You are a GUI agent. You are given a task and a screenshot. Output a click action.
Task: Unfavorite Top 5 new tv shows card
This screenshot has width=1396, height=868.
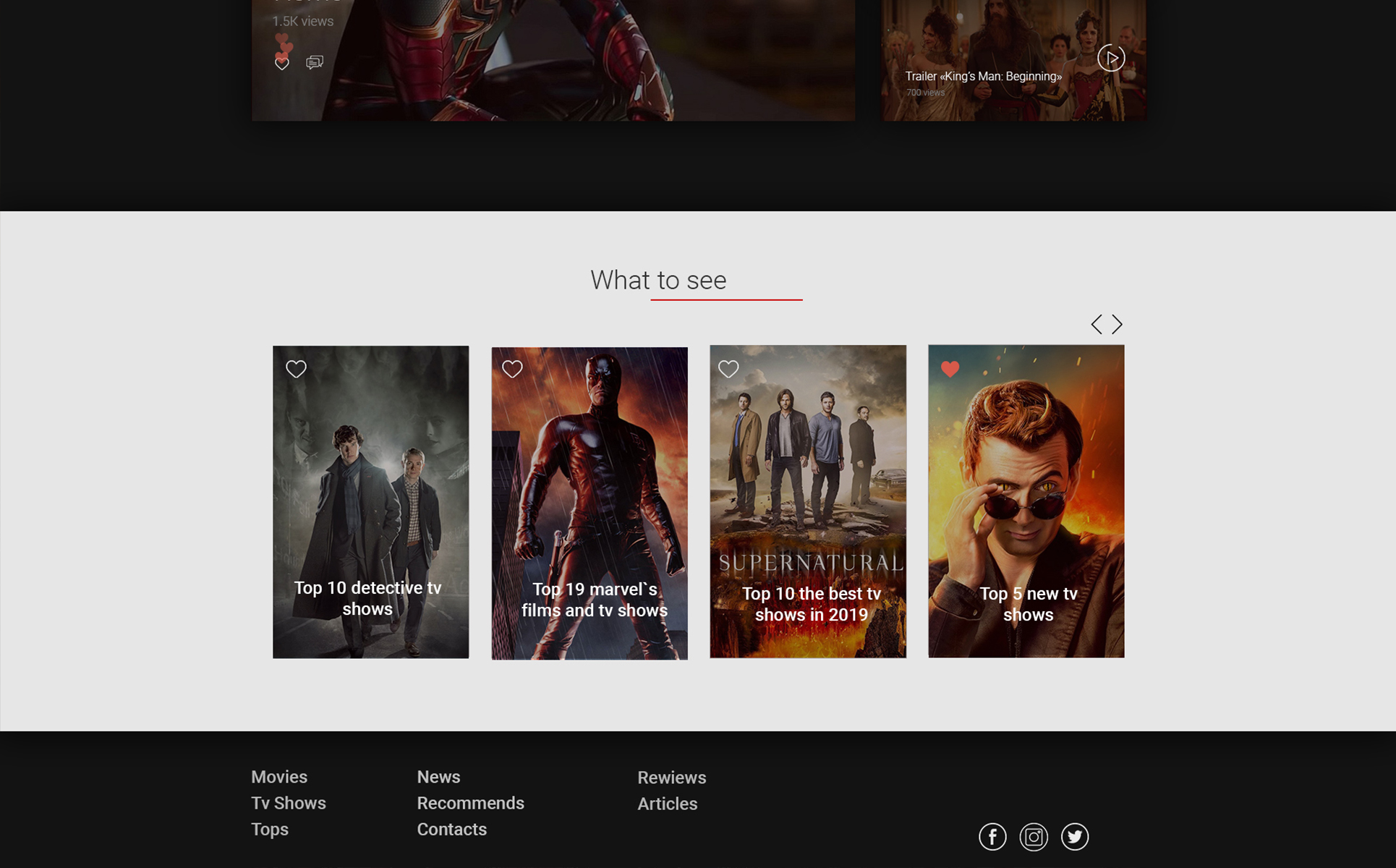(x=950, y=369)
